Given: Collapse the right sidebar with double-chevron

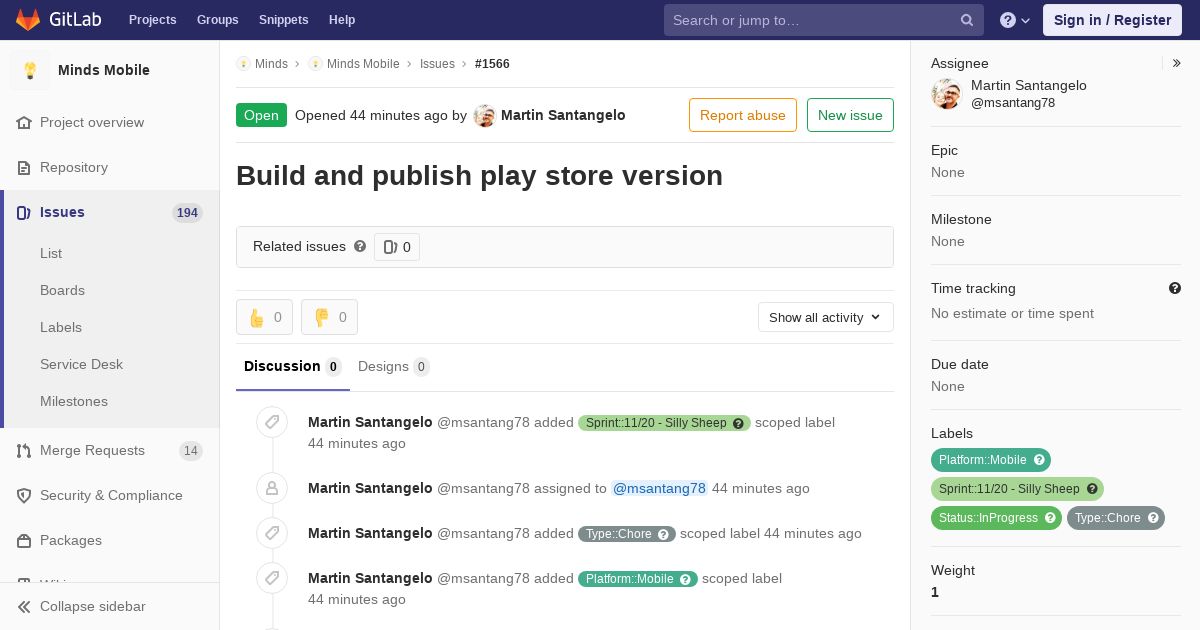Looking at the screenshot, I should click(x=1177, y=63).
